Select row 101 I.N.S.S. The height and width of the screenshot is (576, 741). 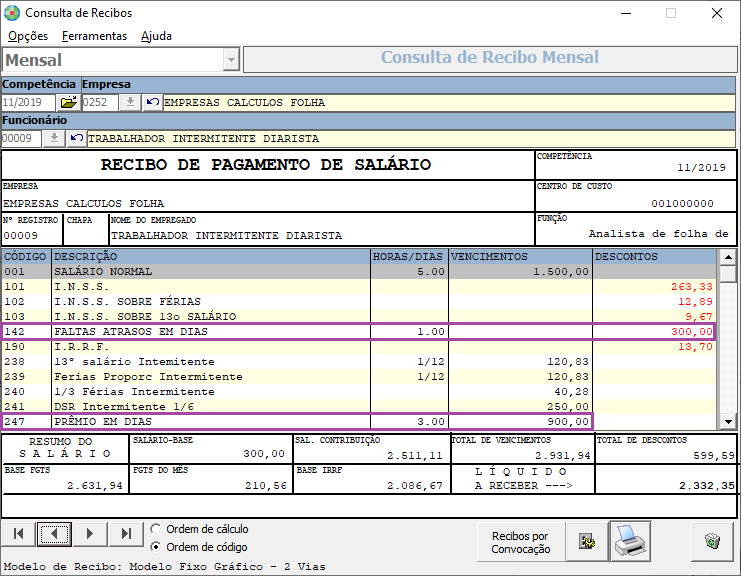pos(359,286)
